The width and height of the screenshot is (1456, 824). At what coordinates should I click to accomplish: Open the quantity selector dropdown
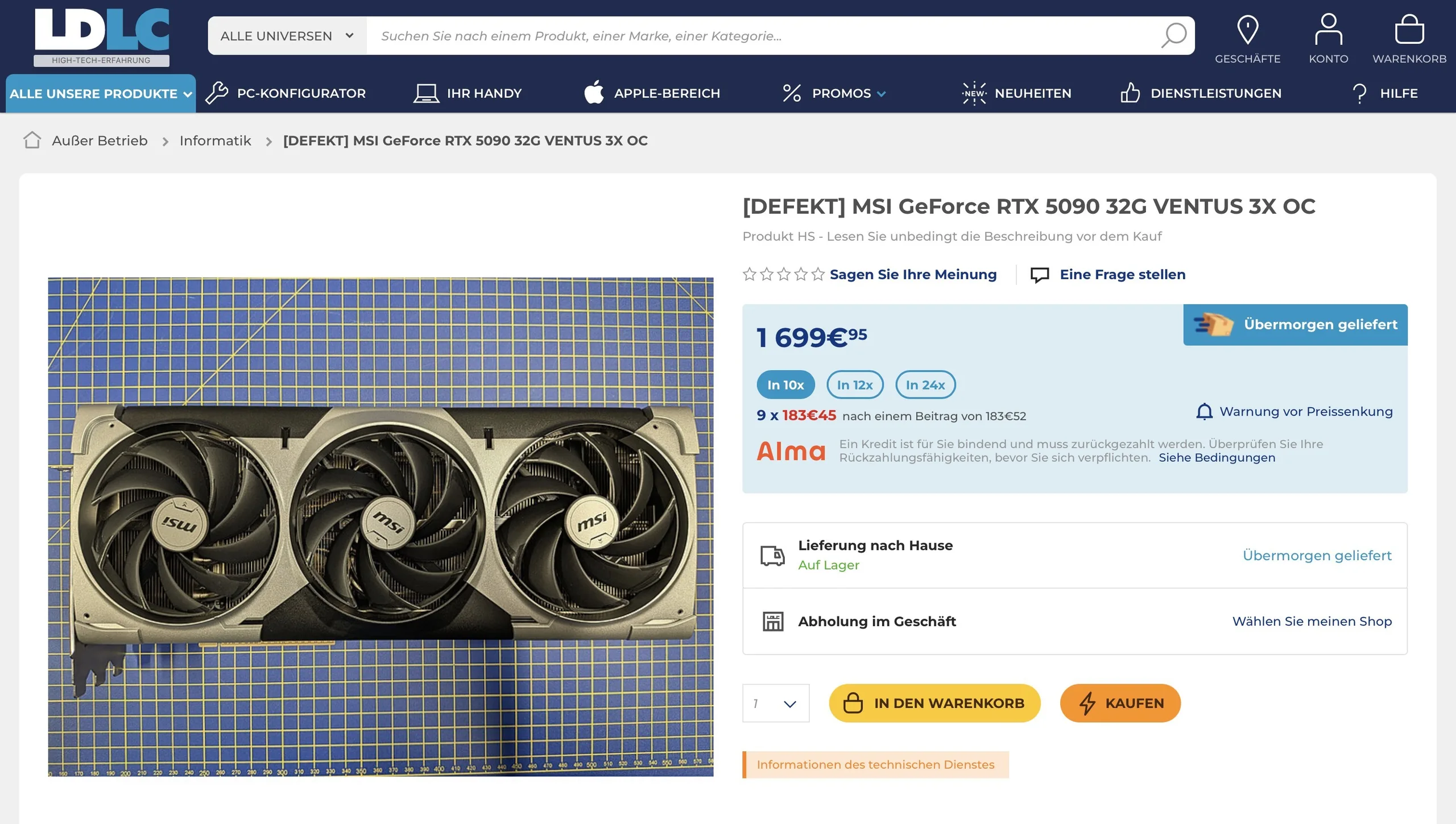click(x=775, y=703)
